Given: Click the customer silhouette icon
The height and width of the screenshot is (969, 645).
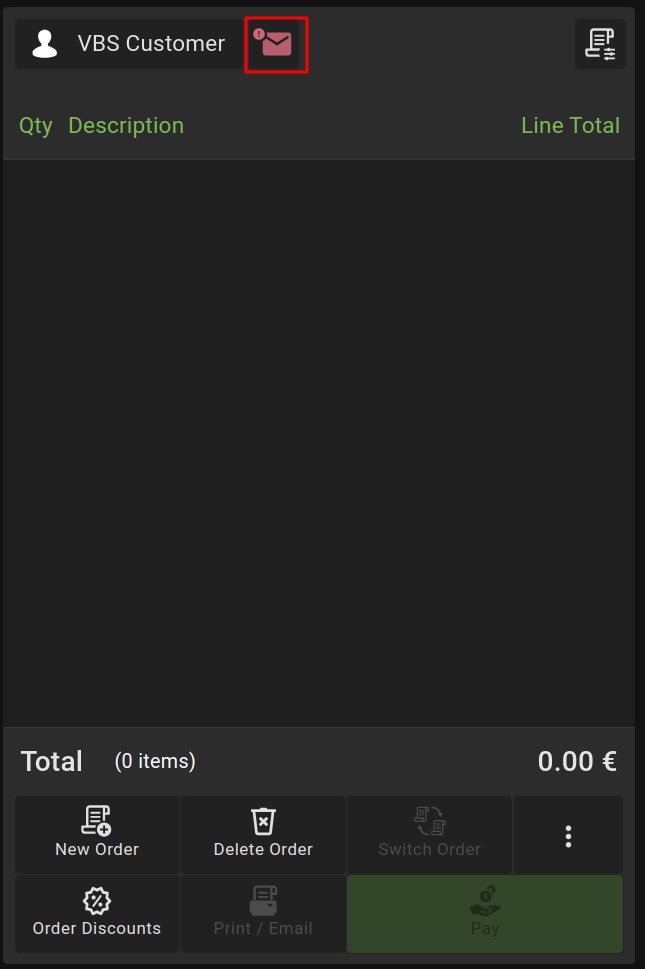Looking at the screenshot, I should point(44,44).
